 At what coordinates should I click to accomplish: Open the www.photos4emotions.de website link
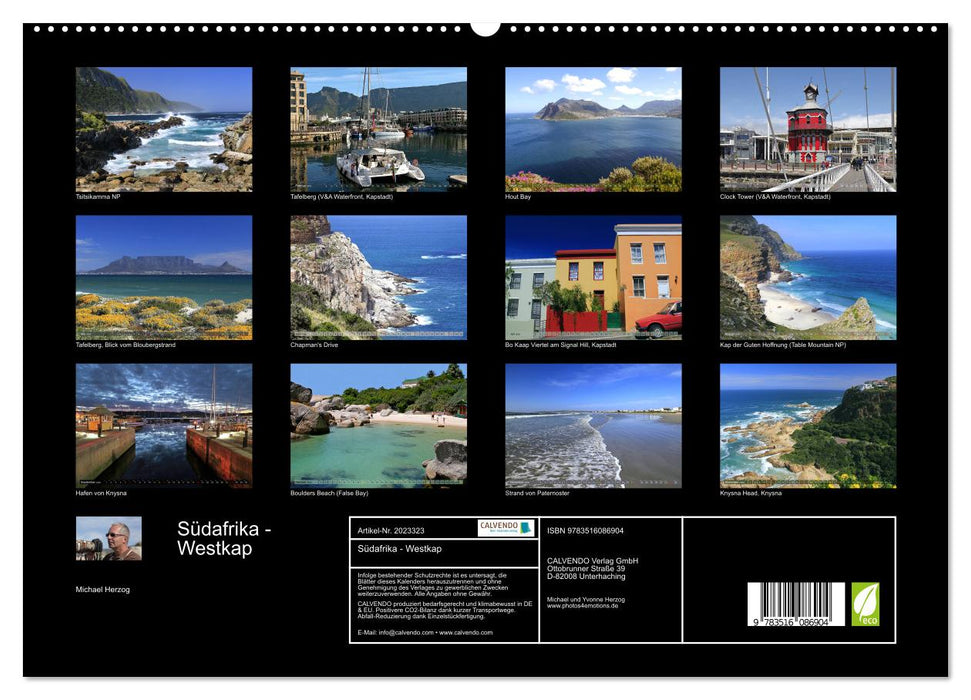pos(582,606)
